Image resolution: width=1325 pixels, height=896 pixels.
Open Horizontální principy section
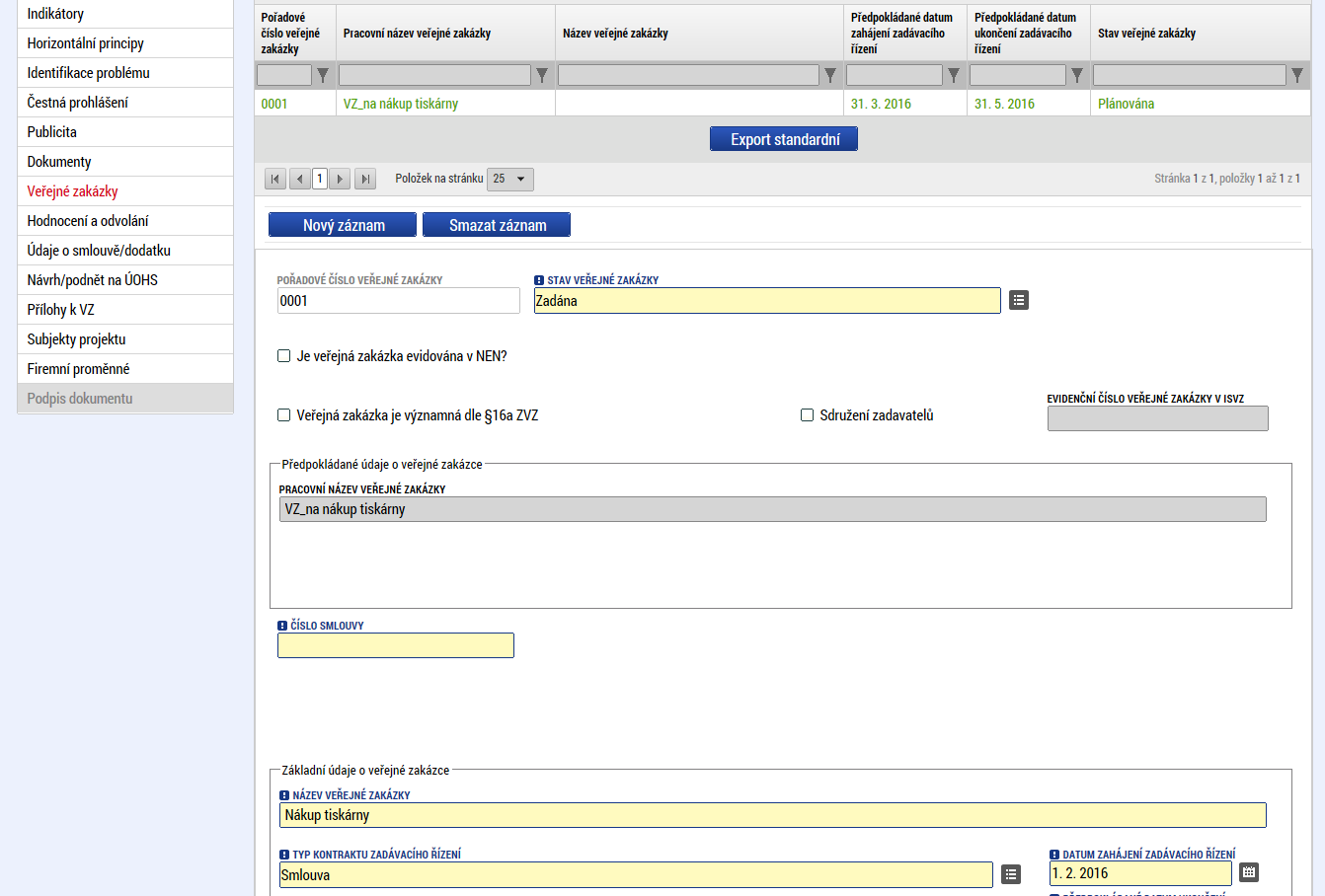125,43
